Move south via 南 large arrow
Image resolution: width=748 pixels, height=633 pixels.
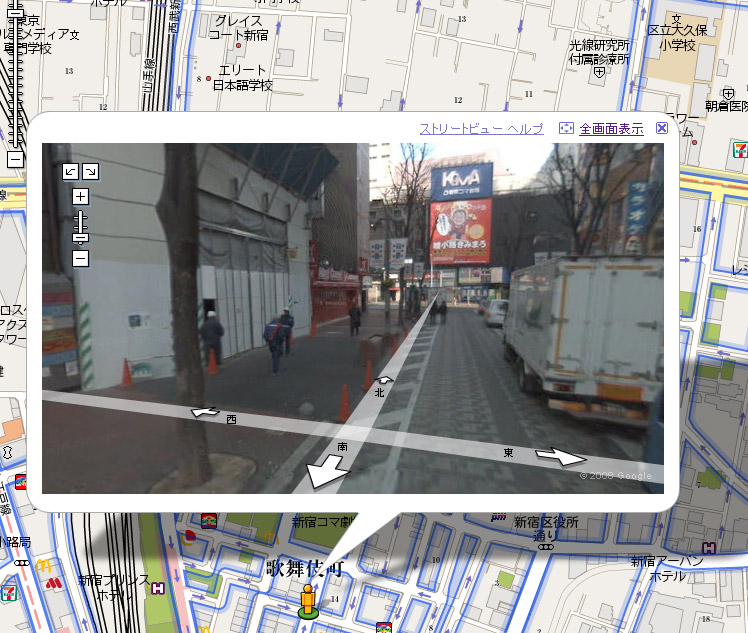(326, 471)
